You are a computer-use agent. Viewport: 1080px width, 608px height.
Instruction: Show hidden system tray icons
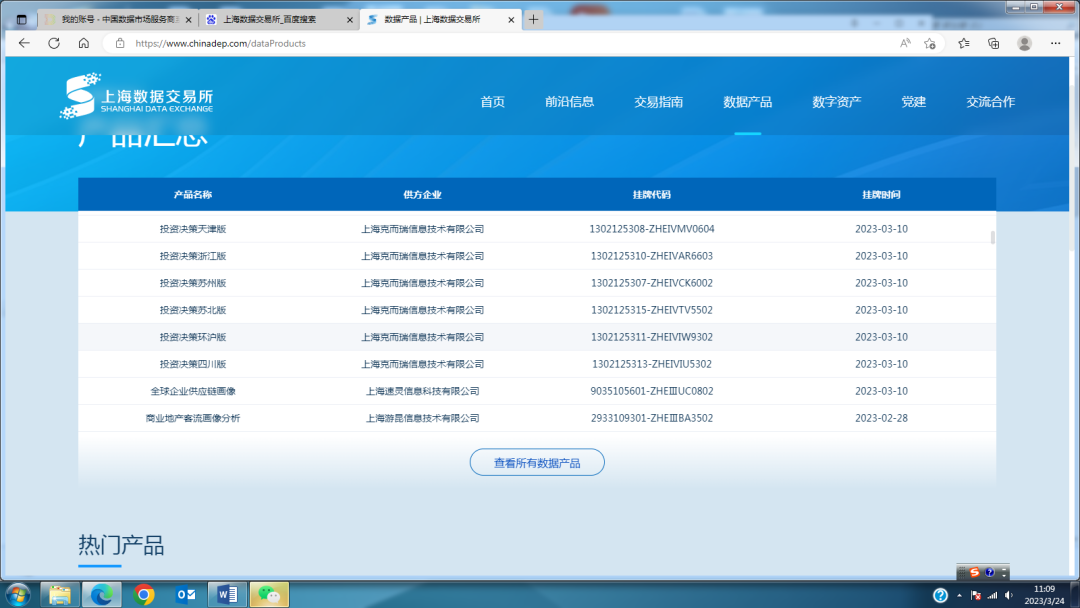click(959, 595)
